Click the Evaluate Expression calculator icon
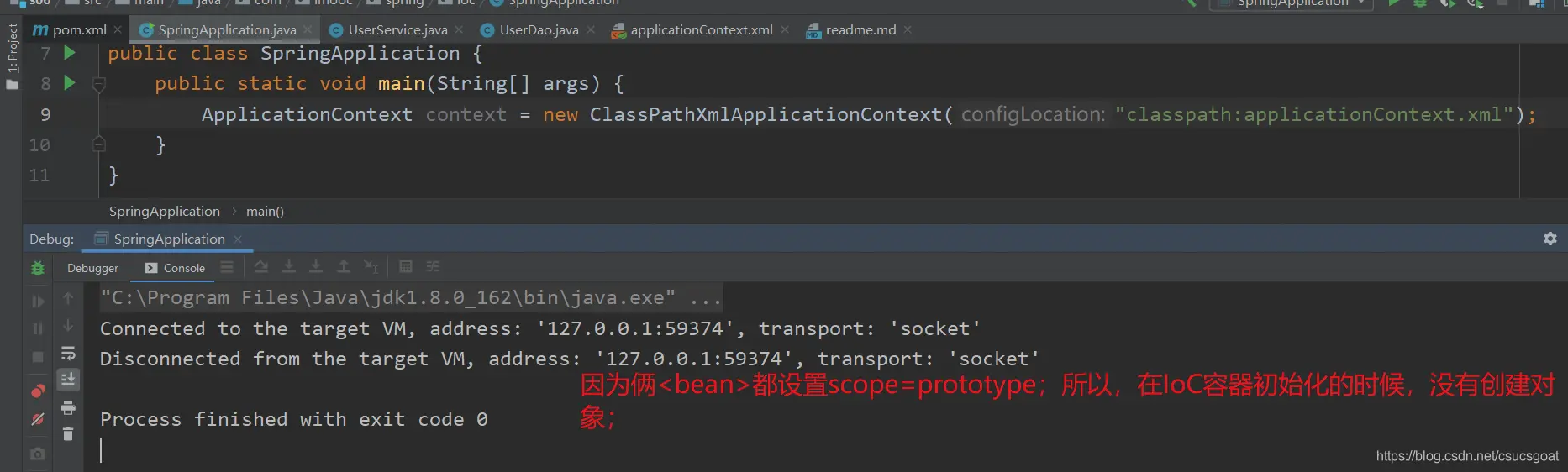This screenshot has width=1568, height=472. coord(406,267)
